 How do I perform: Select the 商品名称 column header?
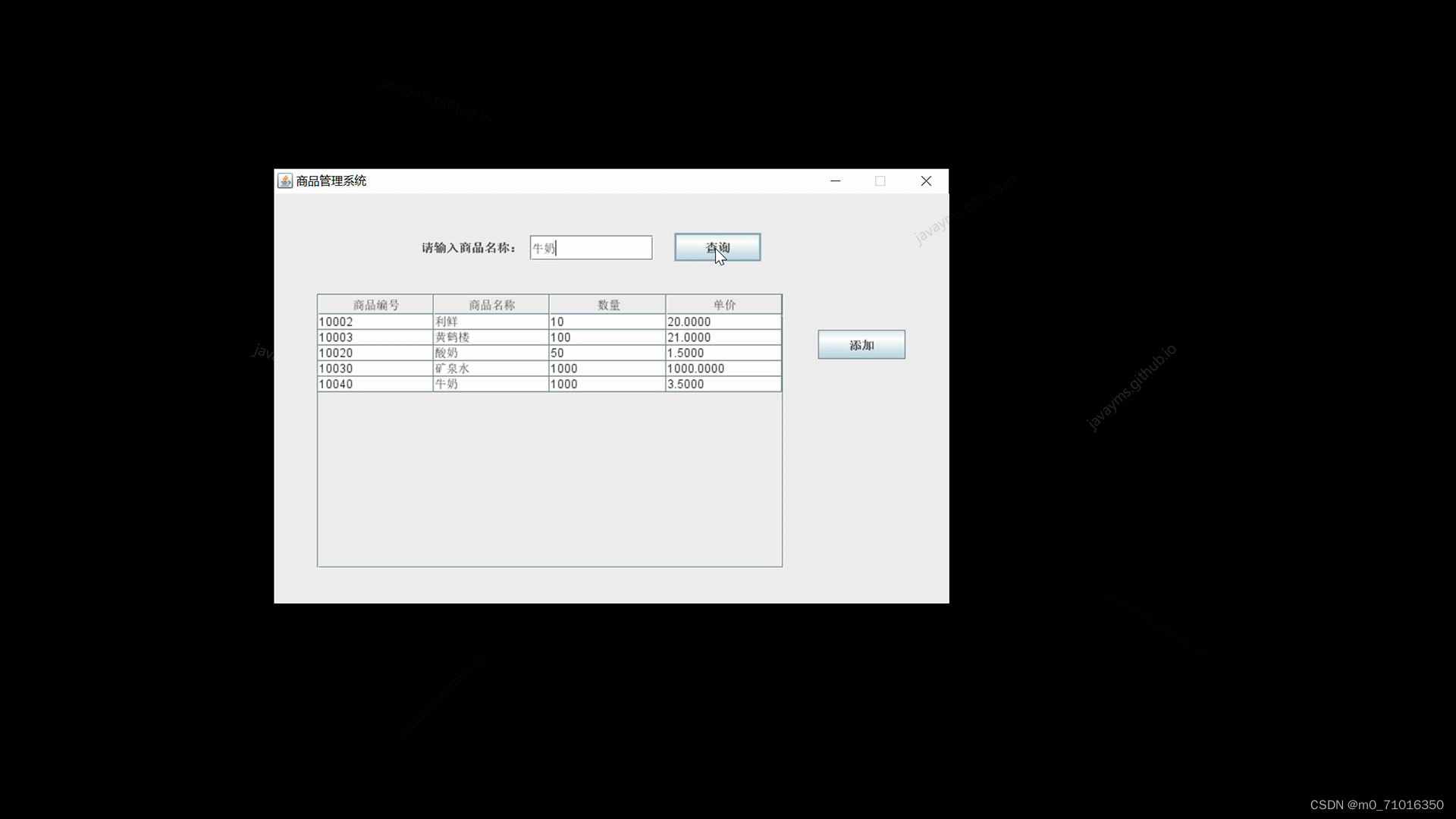tap(490, 304)
